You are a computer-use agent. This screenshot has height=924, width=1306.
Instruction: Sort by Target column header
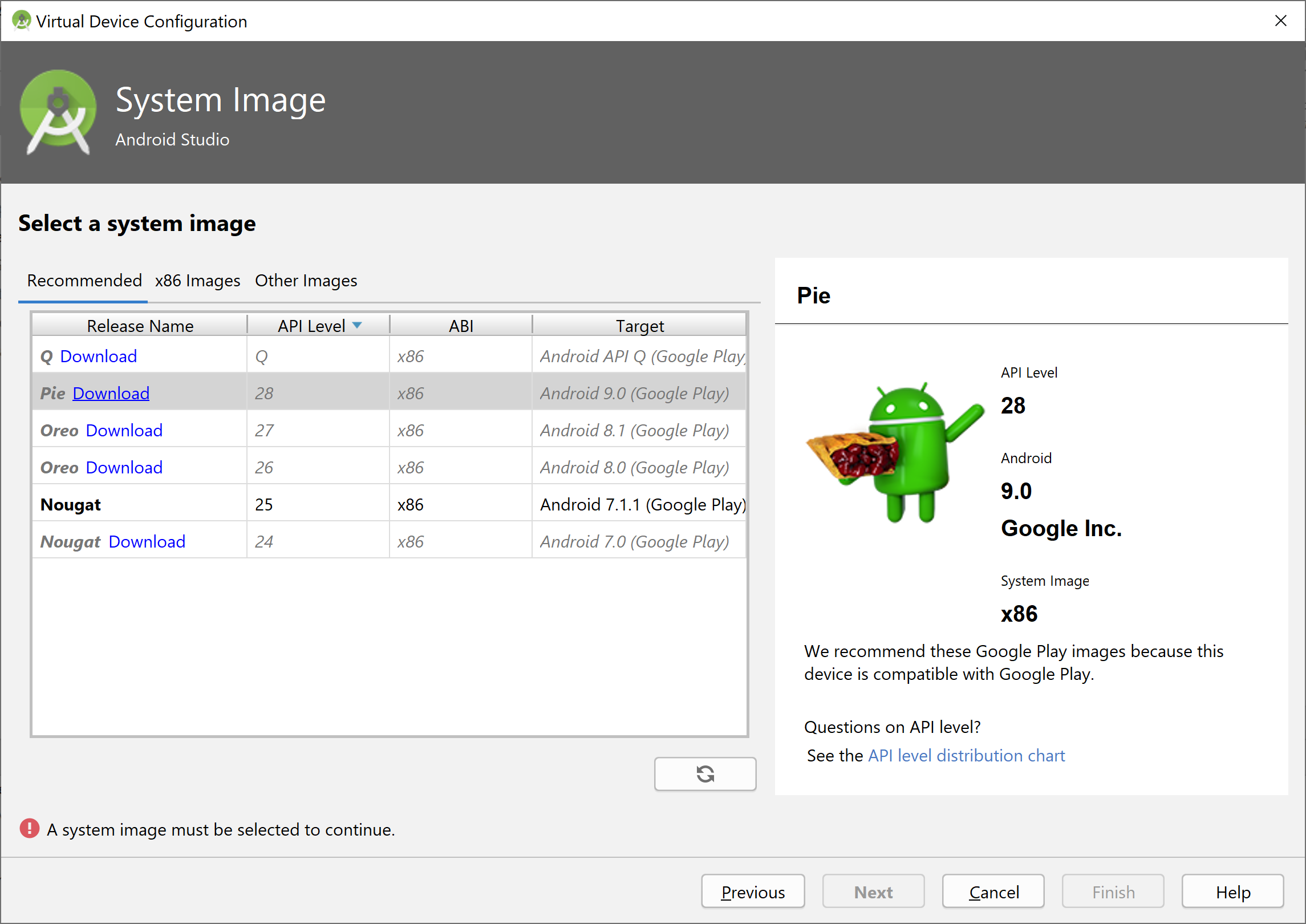[639, 326]
